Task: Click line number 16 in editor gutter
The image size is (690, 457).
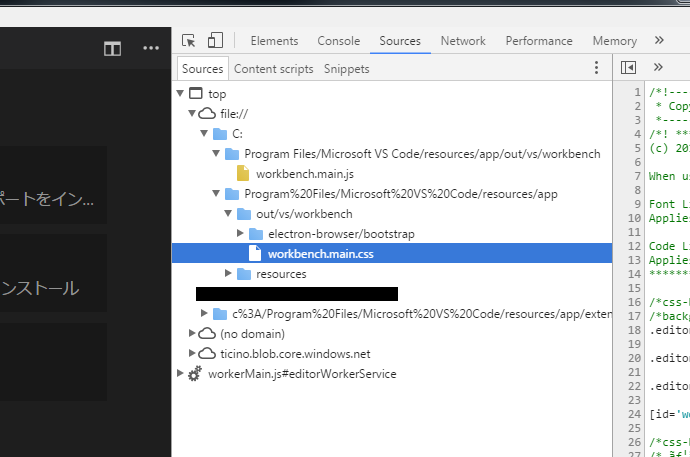Action: pos(634,302)
